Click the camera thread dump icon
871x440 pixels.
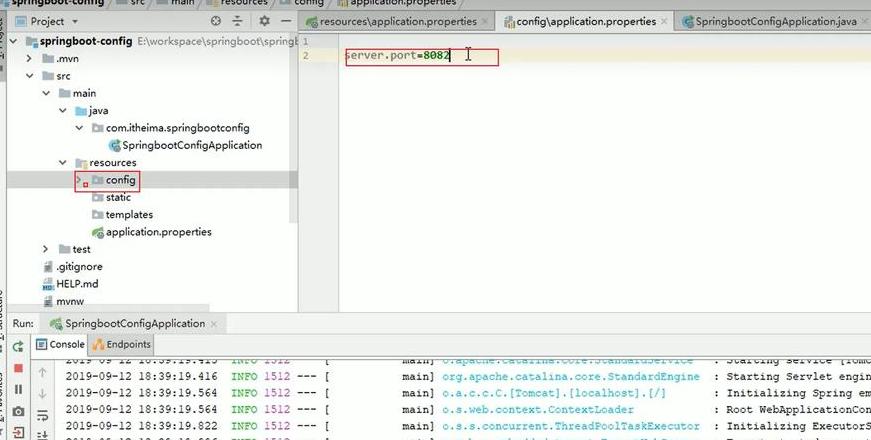[18, 412]
